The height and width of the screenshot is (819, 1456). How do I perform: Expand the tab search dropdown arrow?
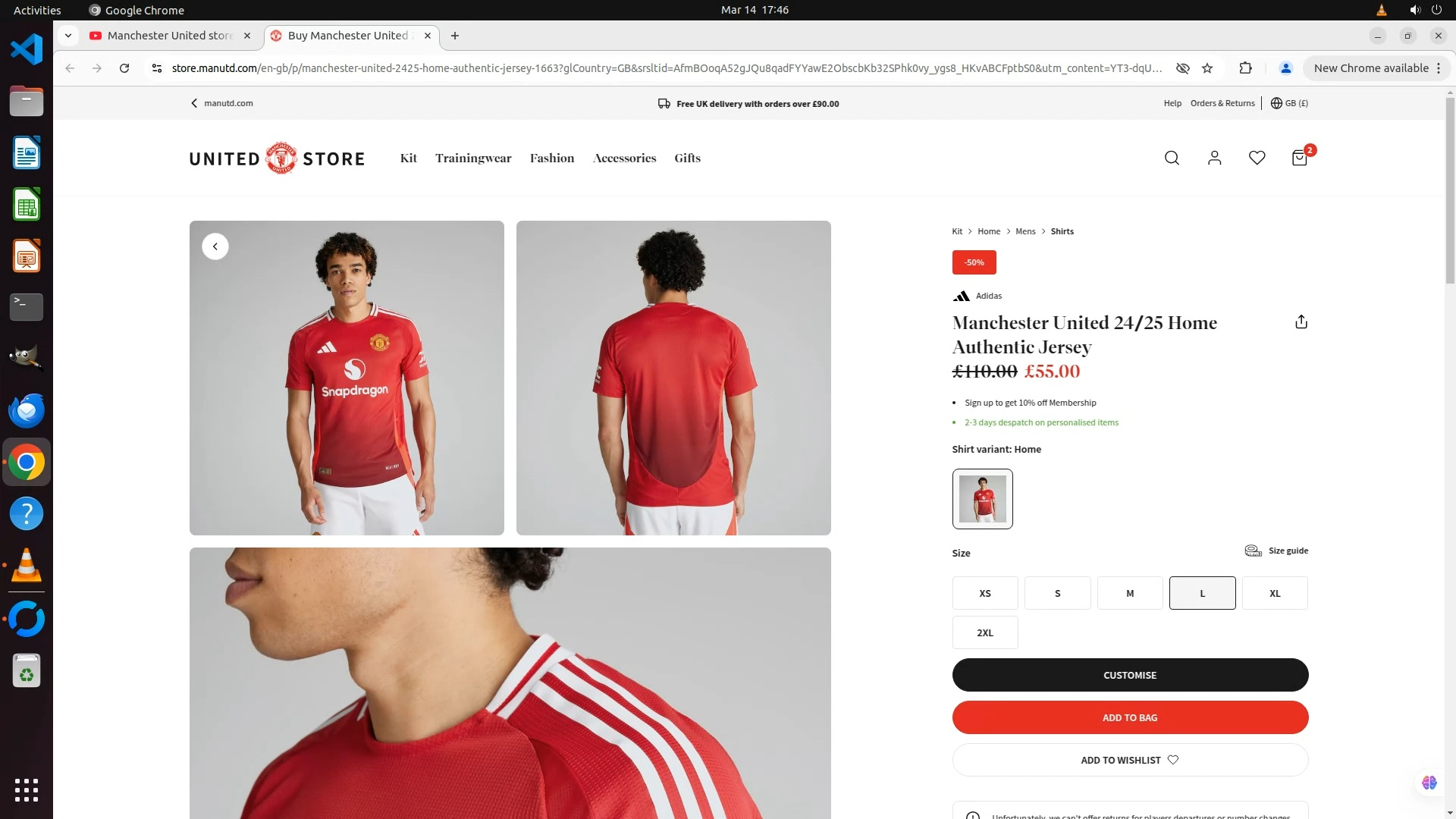pyautogui.click(x=68, y=36)
